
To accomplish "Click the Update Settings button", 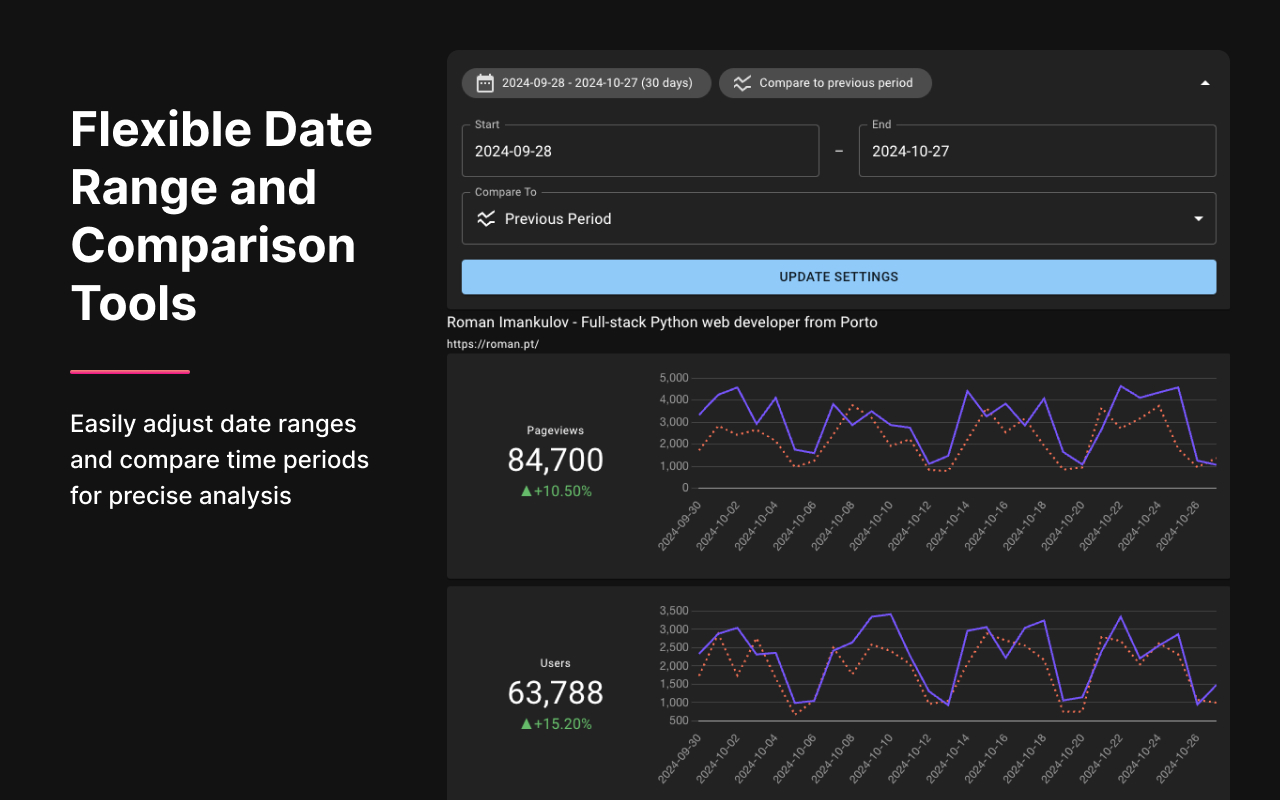I will pyautogui.click(x=839, y=277).
